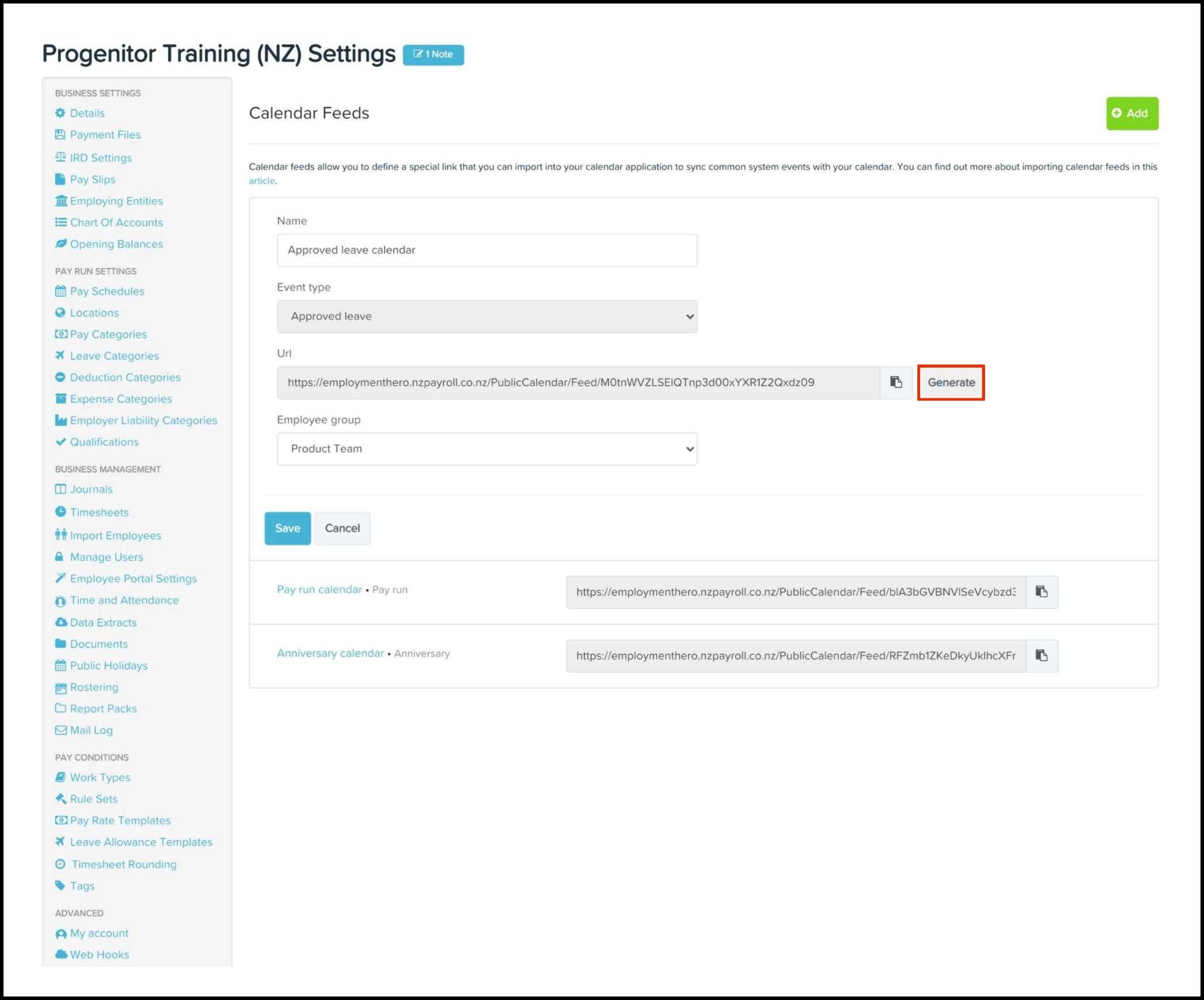Image resolution: width=1204 pixels, height=1000 pixels.
Task: Click the green Add button
Action: pyautogui.click(x=1131, y=113)
